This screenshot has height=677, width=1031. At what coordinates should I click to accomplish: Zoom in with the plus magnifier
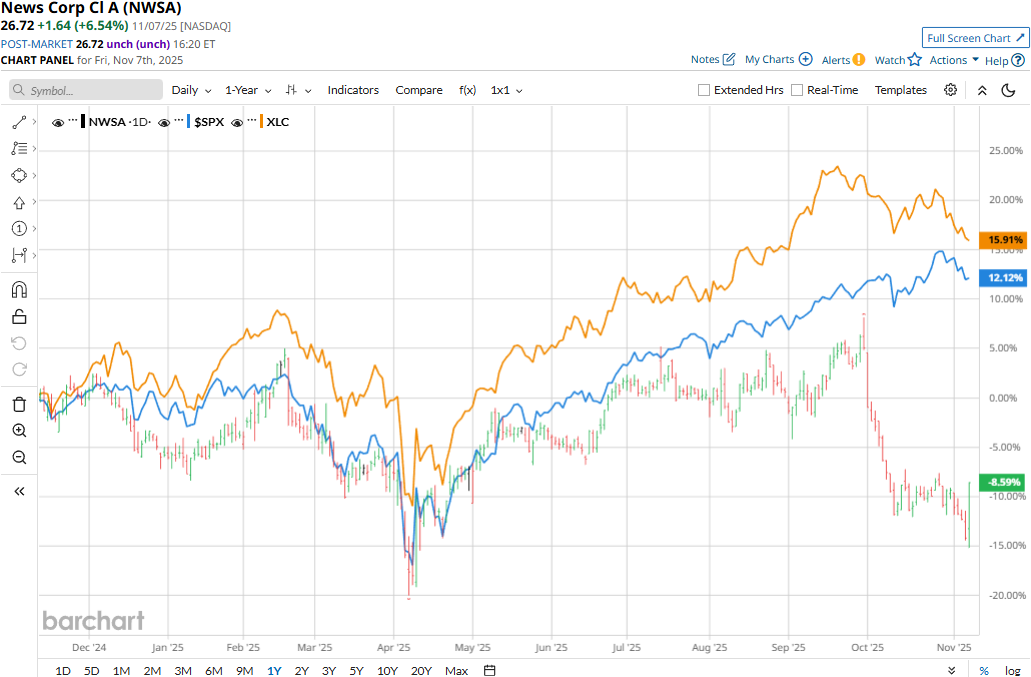point(19,431)
